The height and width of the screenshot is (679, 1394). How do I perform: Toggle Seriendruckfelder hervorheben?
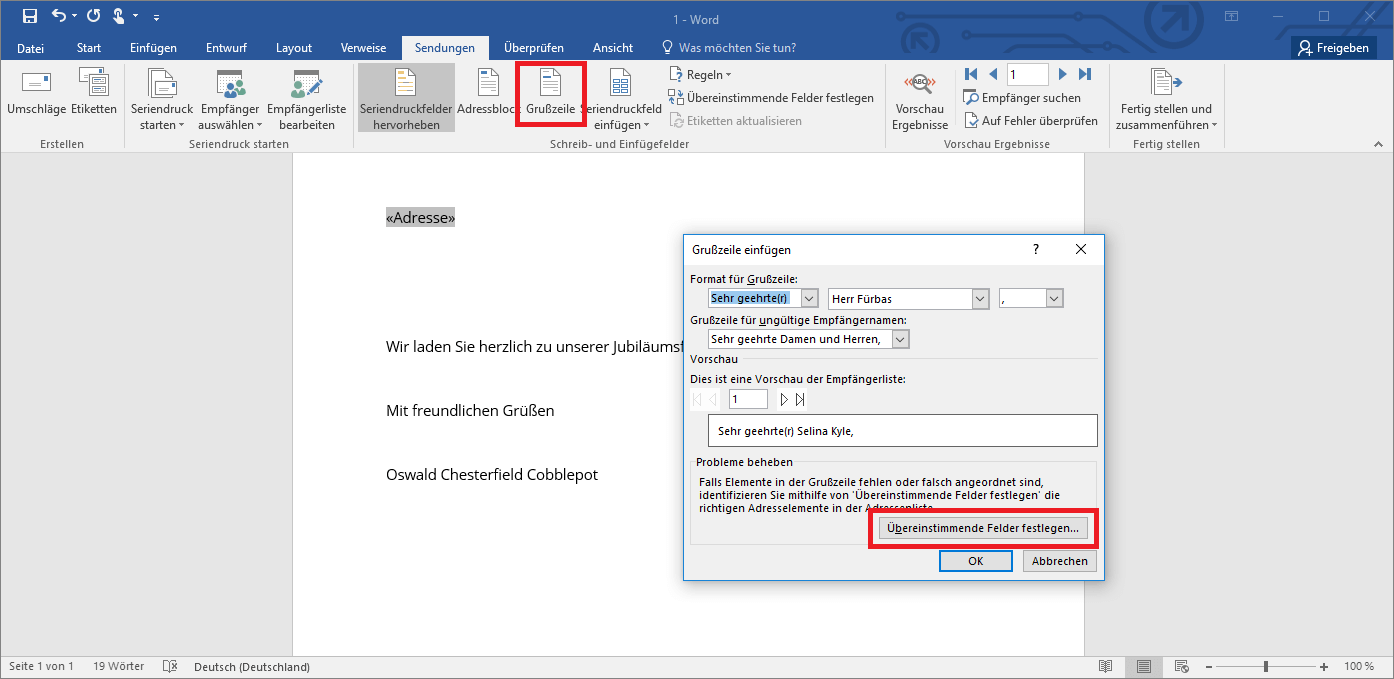[x=406, y=99]
